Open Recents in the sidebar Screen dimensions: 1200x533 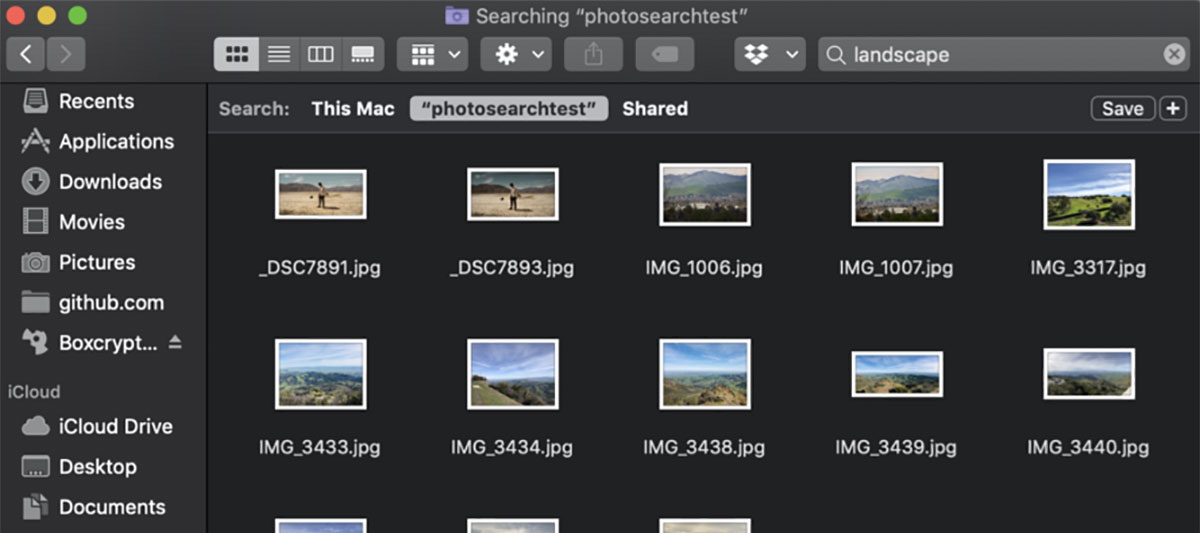96,101
